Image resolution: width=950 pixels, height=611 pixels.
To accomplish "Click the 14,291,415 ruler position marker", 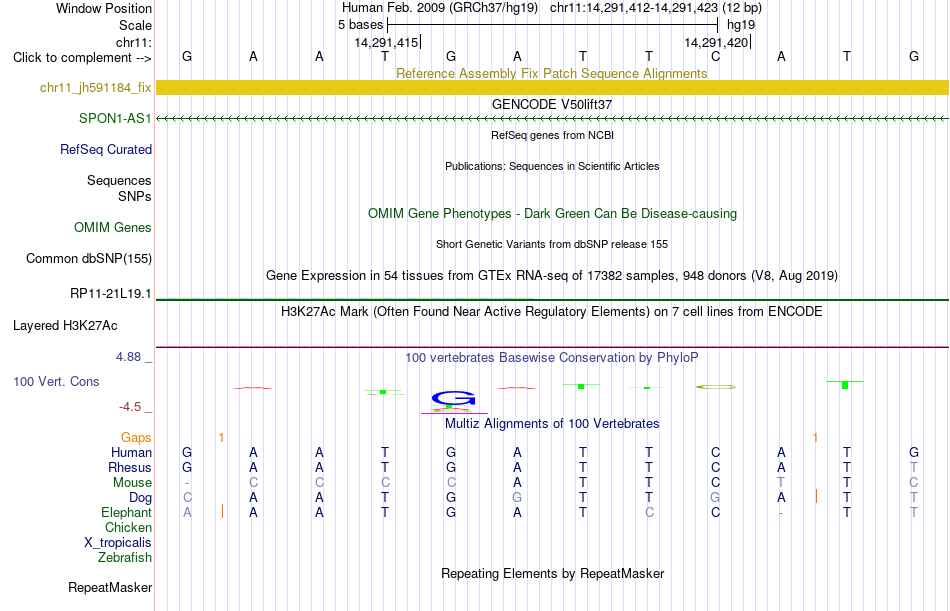I will point(387,42).
